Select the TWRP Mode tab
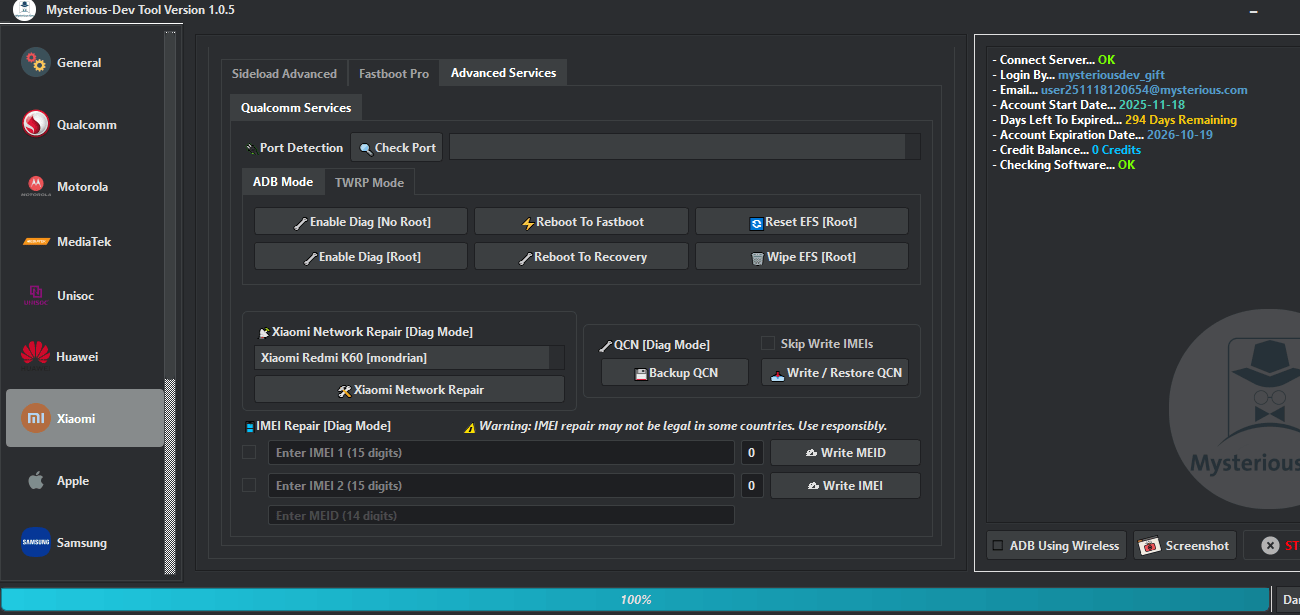1300x615 pixels. pos(369,182)
